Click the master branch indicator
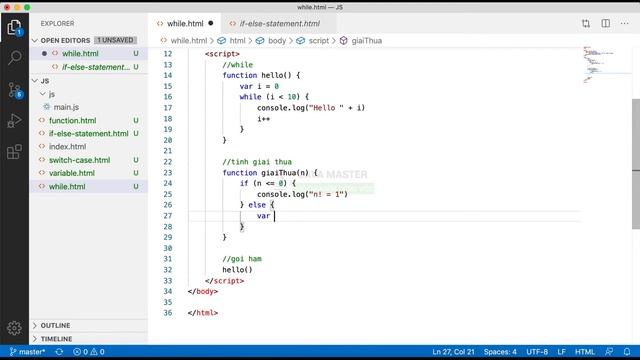Viewport: 640px width, 360px height. [x=27, y=352]
